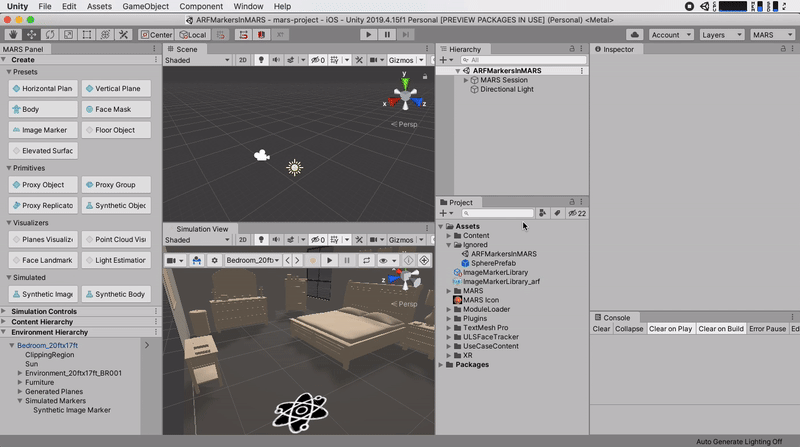Expand the Simulation Controls section
The image size is (800, 447).
click(x=4, y=311)
